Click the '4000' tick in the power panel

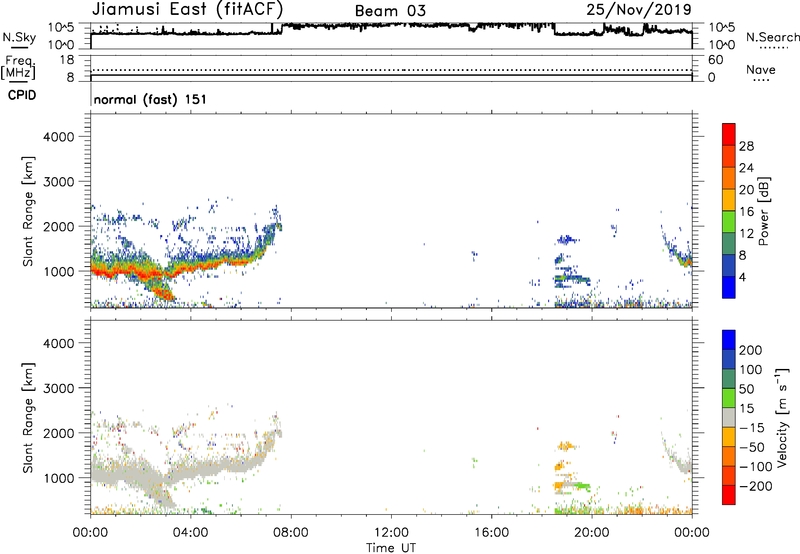(x=59, y=137)
